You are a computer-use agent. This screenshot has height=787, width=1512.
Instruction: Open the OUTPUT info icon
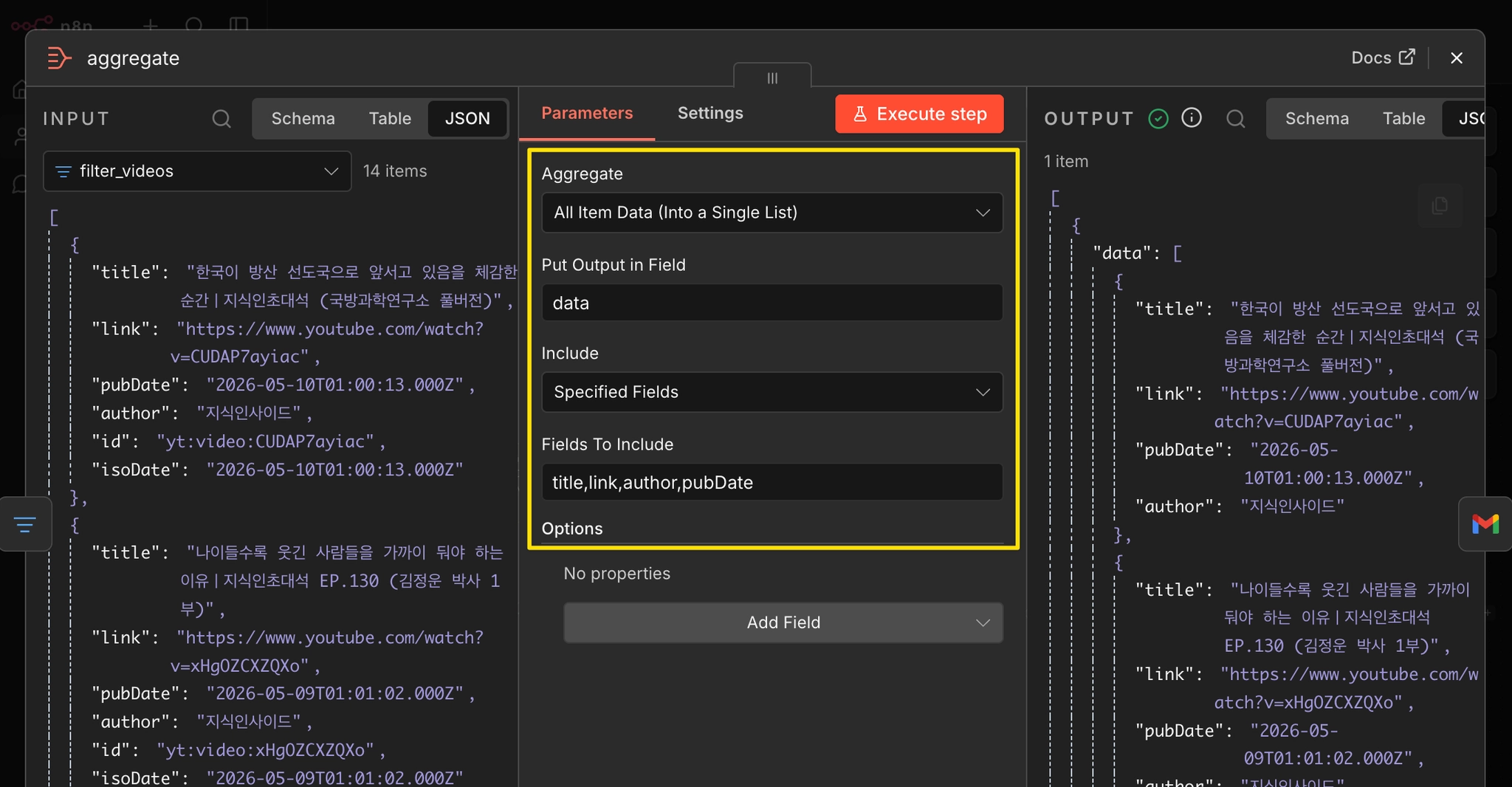[x=1192, y=118]
